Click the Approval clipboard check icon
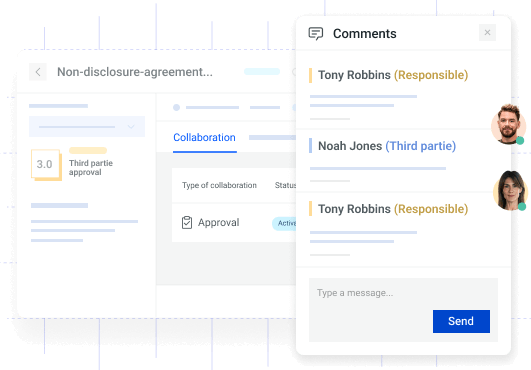 (x=187, y=222)
